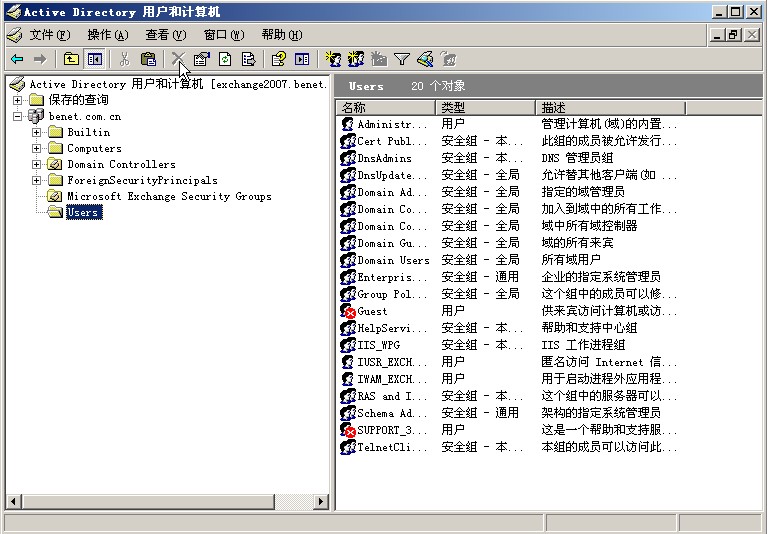Select 保存的查询 folder in the tree

[x=78, y=100]
